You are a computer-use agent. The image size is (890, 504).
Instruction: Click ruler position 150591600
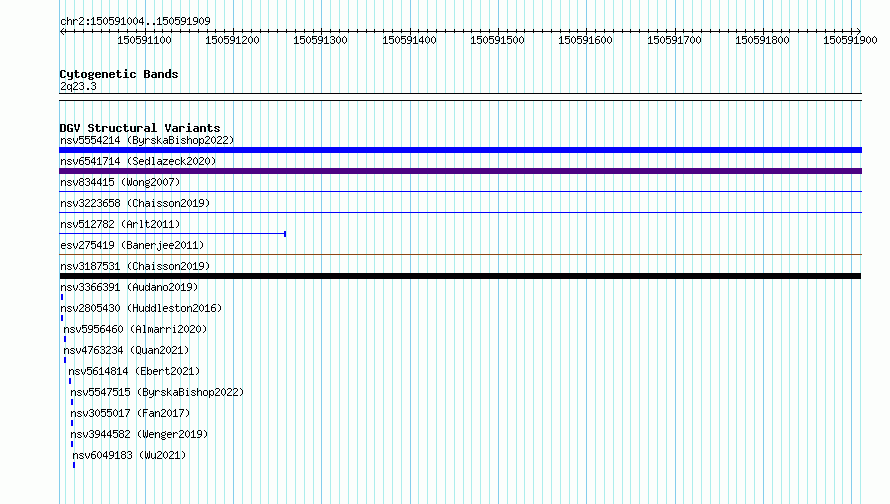(585, 40)
